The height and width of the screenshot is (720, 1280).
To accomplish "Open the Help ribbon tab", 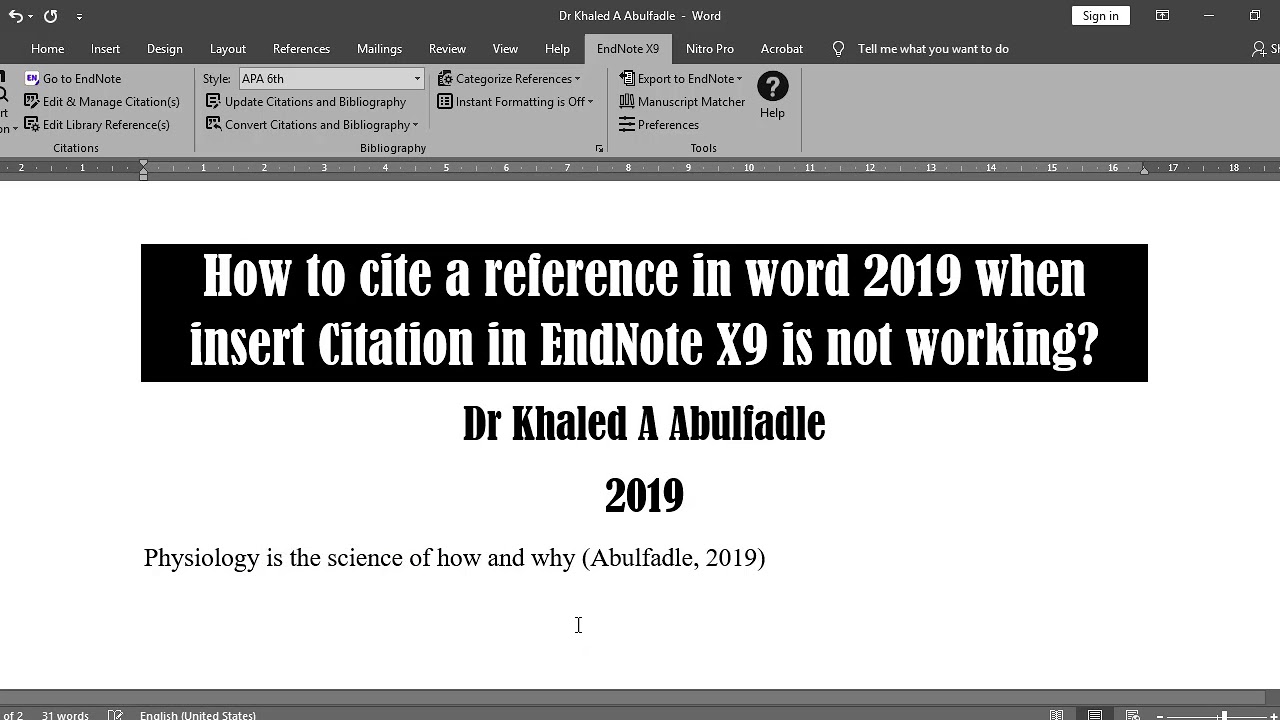I will pyautogui.click(x=557, y=48).
